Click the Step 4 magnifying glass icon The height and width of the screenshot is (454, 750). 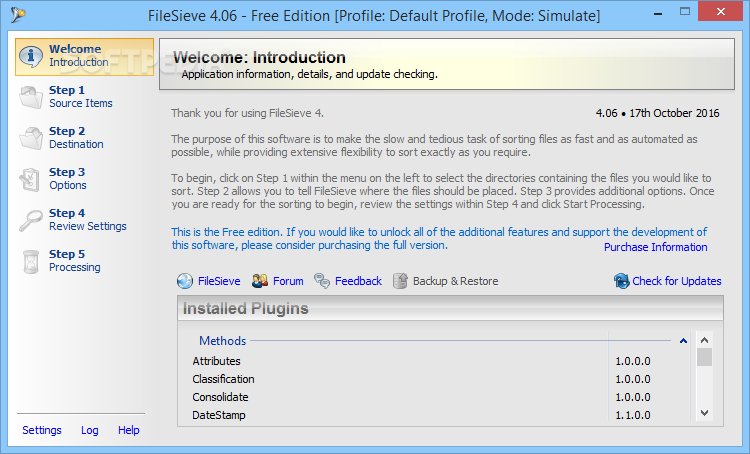point(31,221)
